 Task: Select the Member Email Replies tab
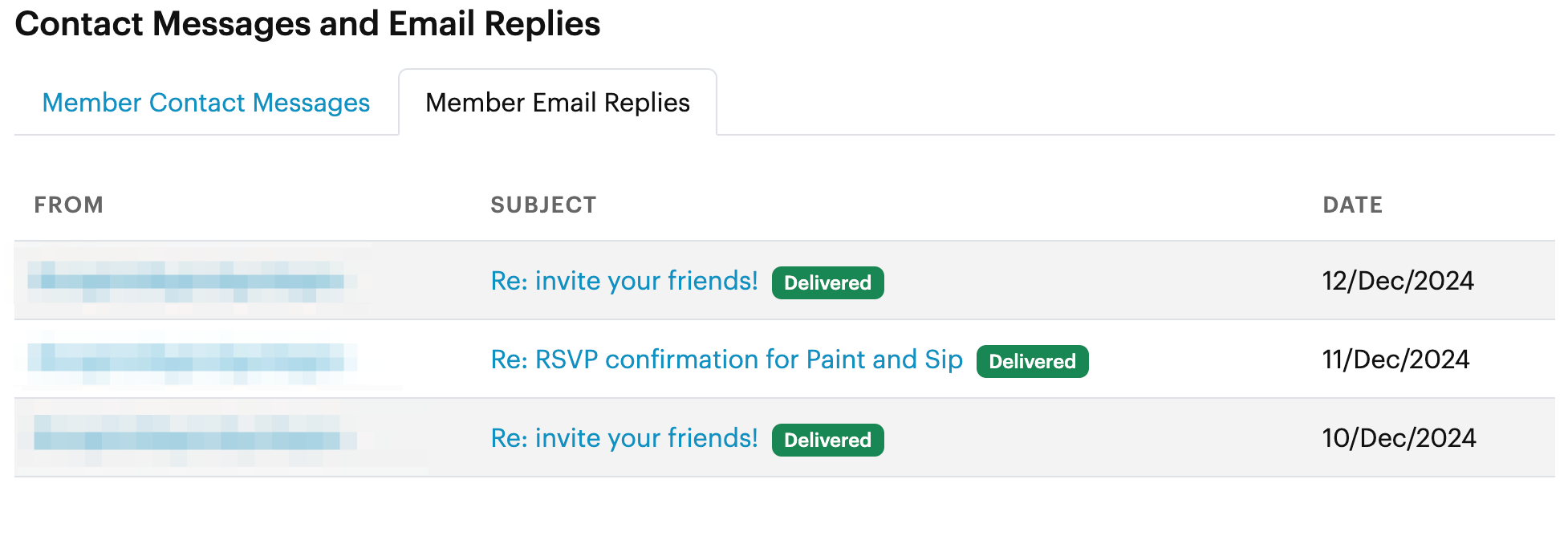click(x=557, y=103)
